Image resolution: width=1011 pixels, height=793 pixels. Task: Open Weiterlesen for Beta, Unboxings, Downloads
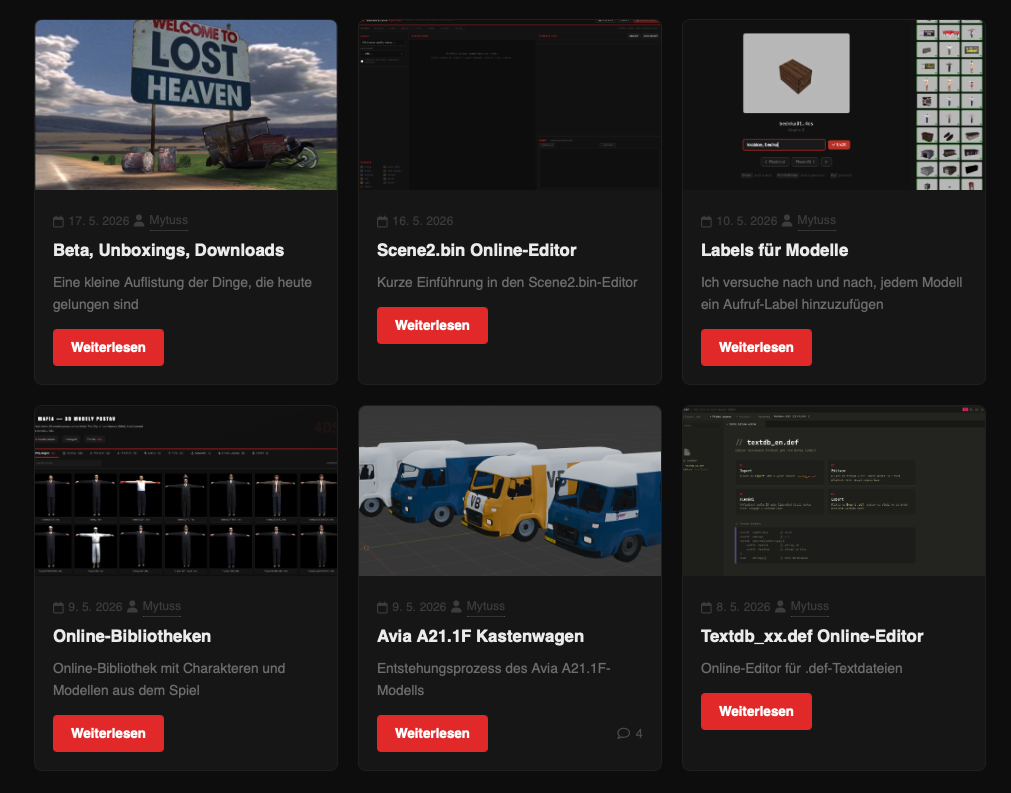(108, 348)
